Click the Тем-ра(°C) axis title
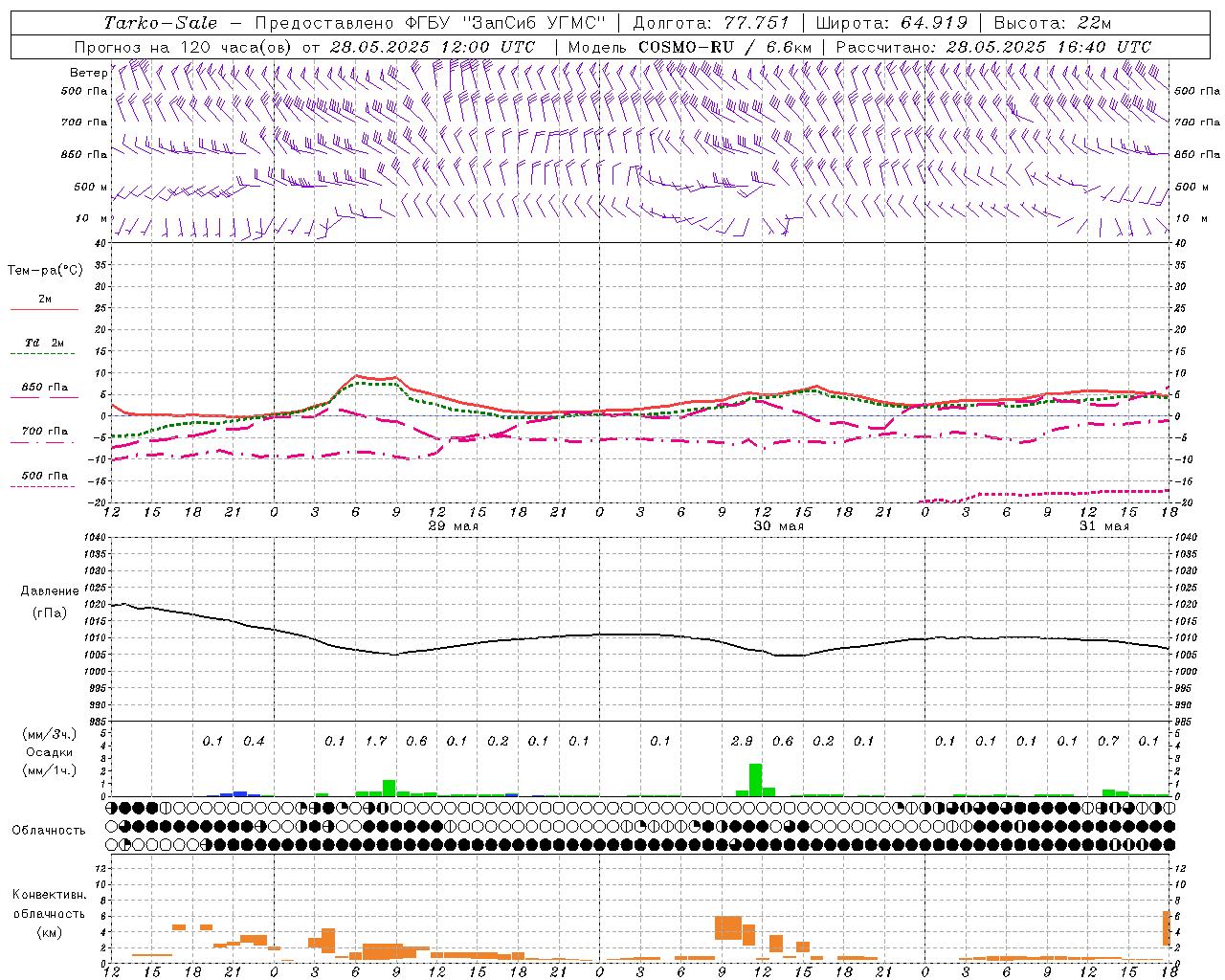The image size is (1225, 980). tap(45, 271)
